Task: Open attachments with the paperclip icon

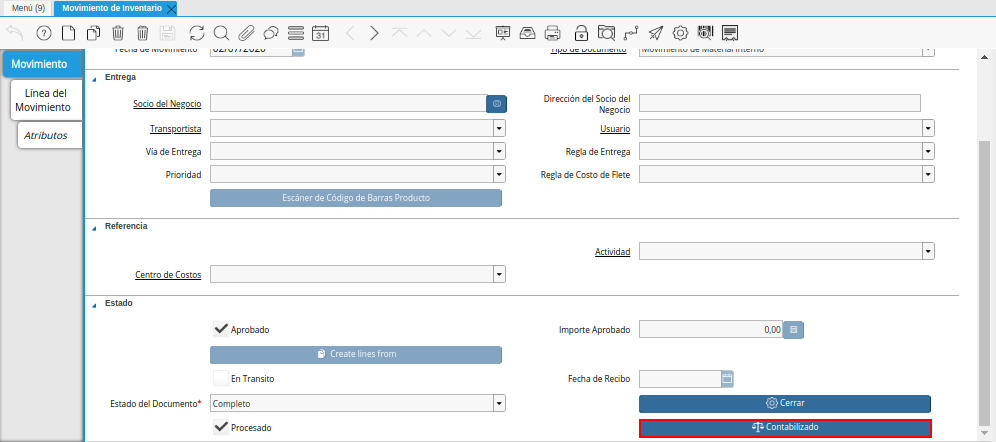Action: pyautogui.click(x=246, y=33)
